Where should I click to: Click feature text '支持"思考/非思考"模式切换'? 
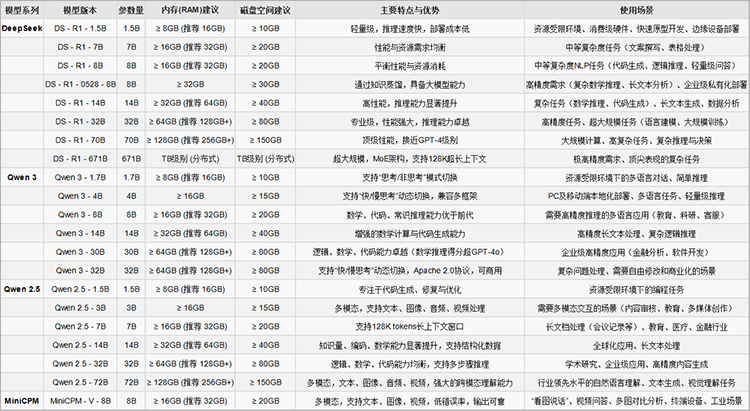[410, 178]
